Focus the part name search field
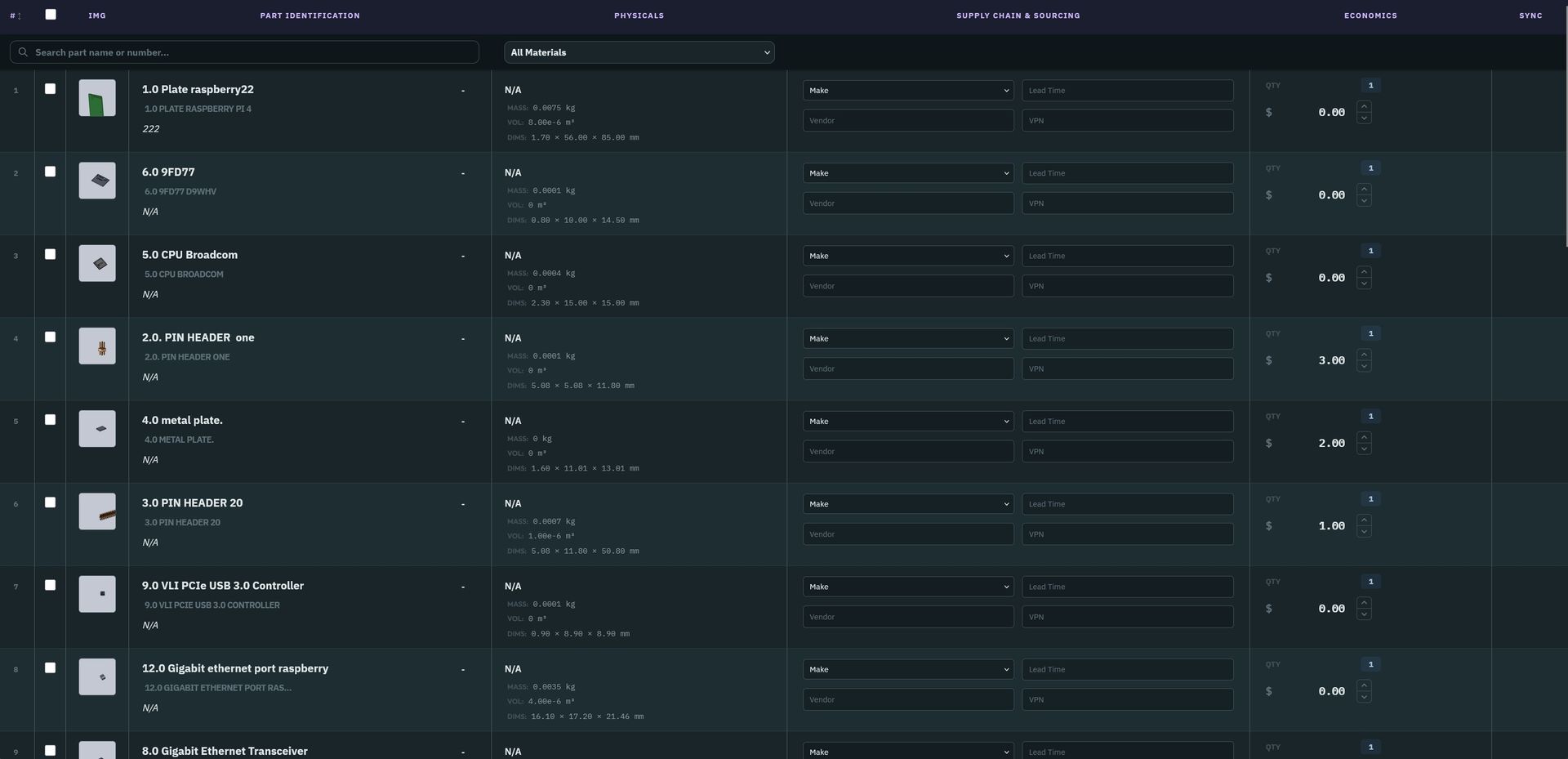The width and height of the screenshot is (1568, 759). (244, 52)
